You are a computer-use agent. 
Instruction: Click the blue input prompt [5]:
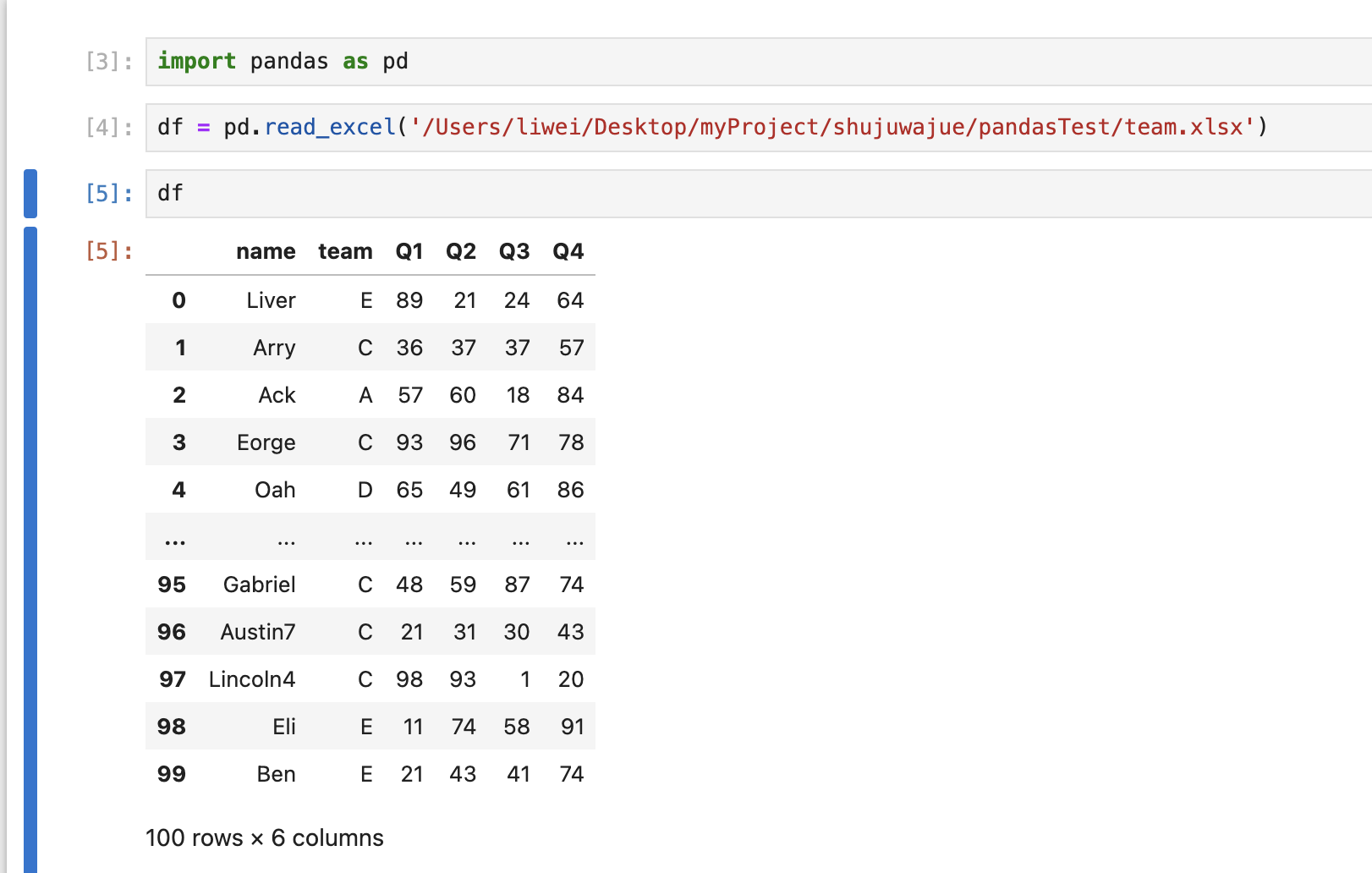109,194
